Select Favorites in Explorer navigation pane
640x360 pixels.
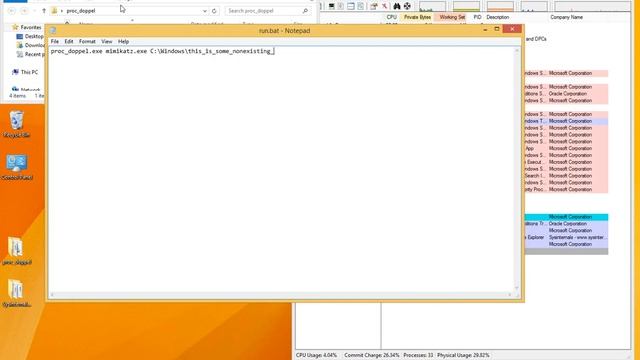pyautogui.click(x=27, y=27)
